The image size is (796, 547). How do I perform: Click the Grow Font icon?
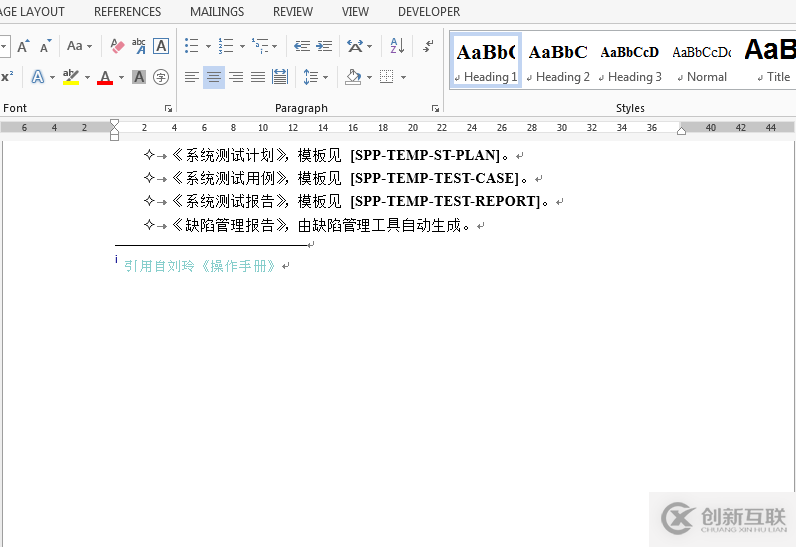23,46
